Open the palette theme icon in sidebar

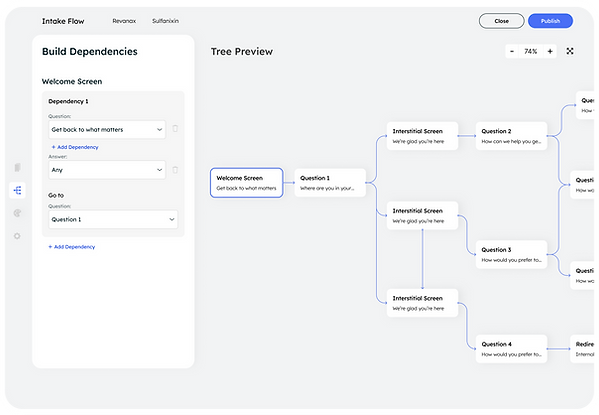click(17, 213)
